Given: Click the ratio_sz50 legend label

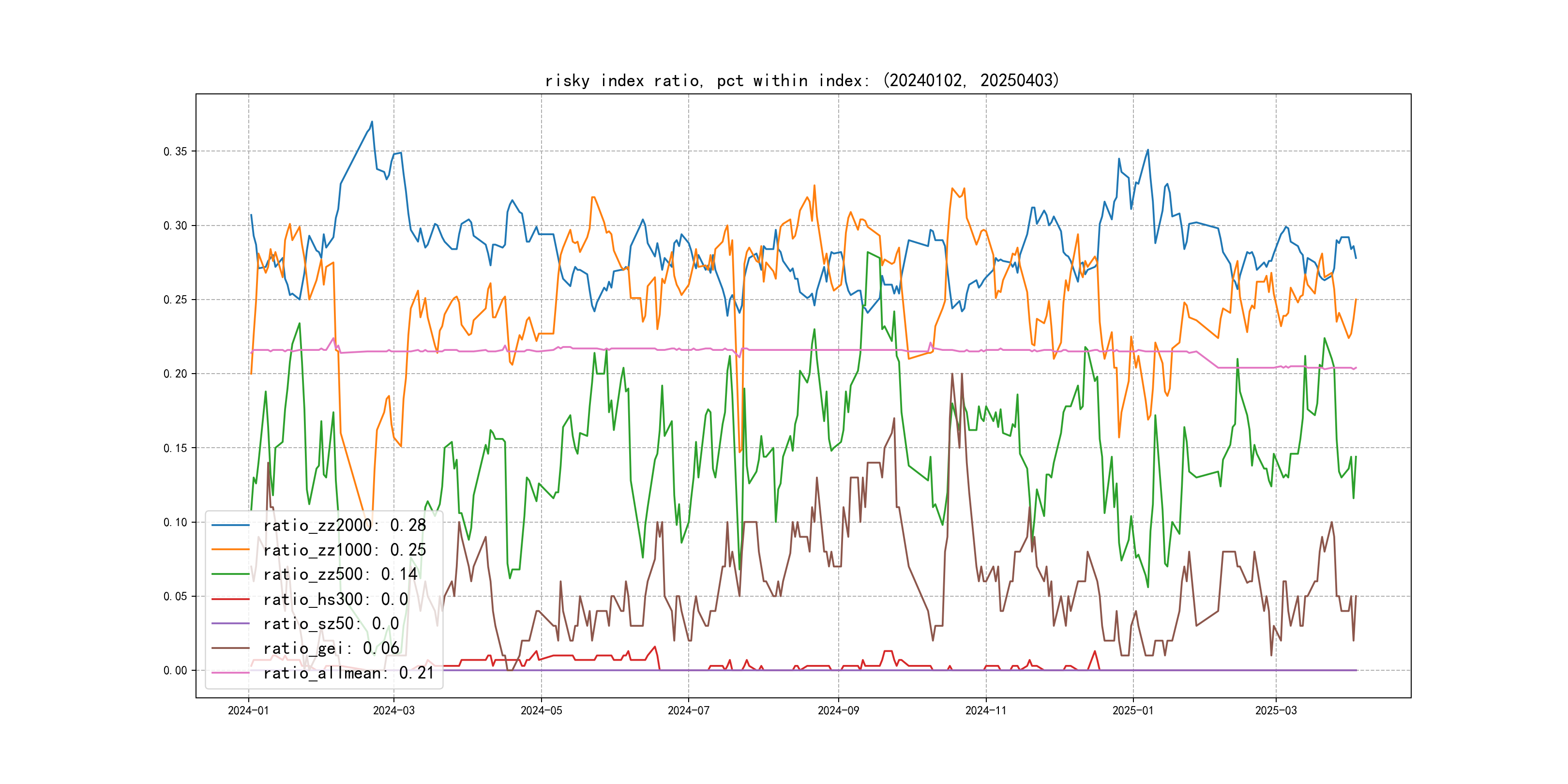Looking at the screenshot, I should pos(331,623).
